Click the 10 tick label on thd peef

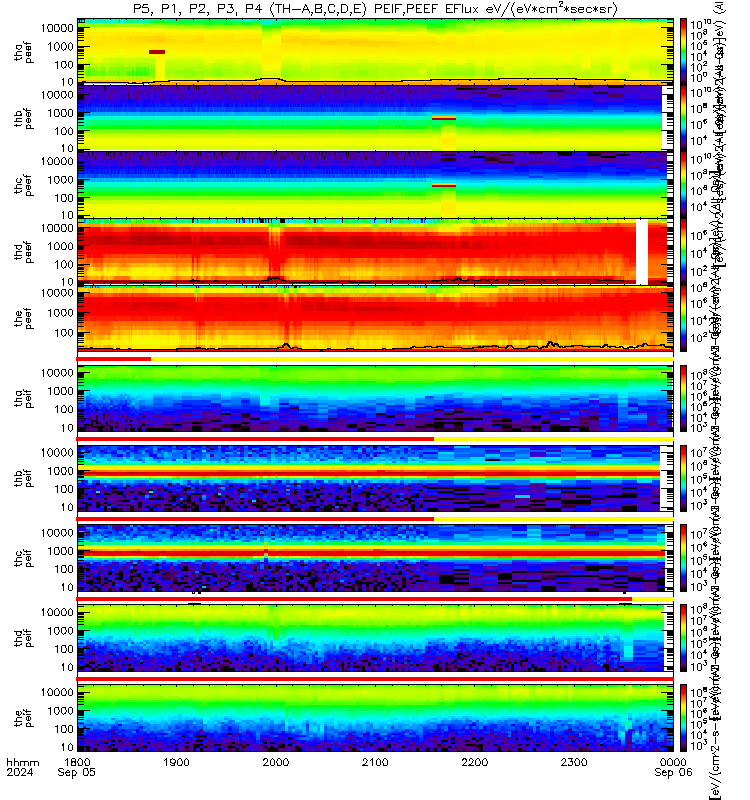click(67, 282)
